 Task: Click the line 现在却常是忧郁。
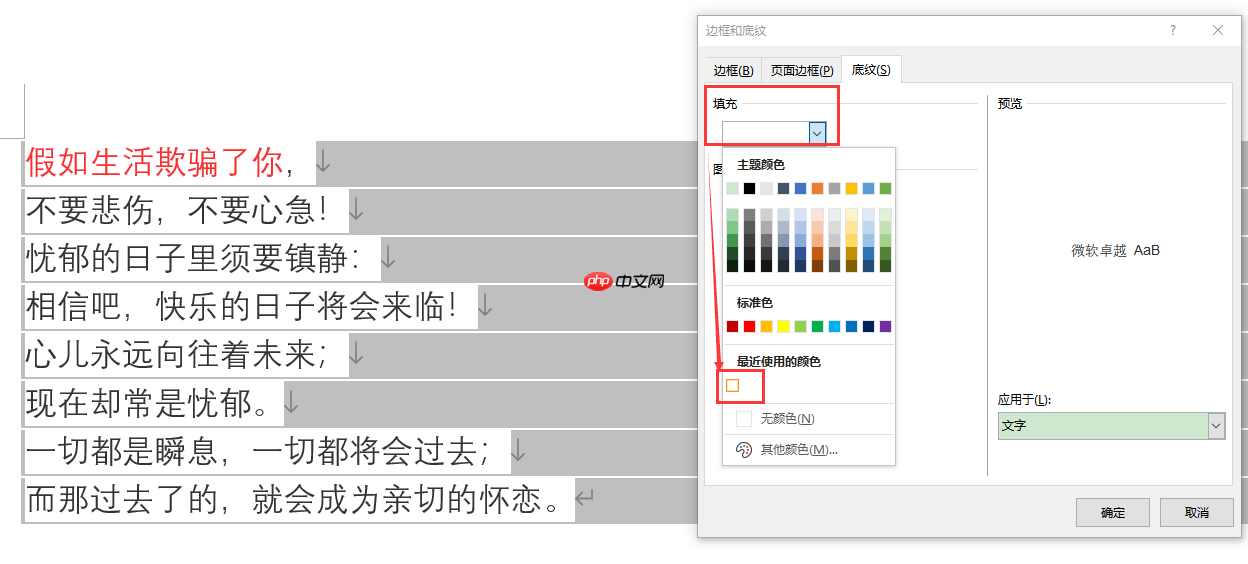click(x=153, y=402)
